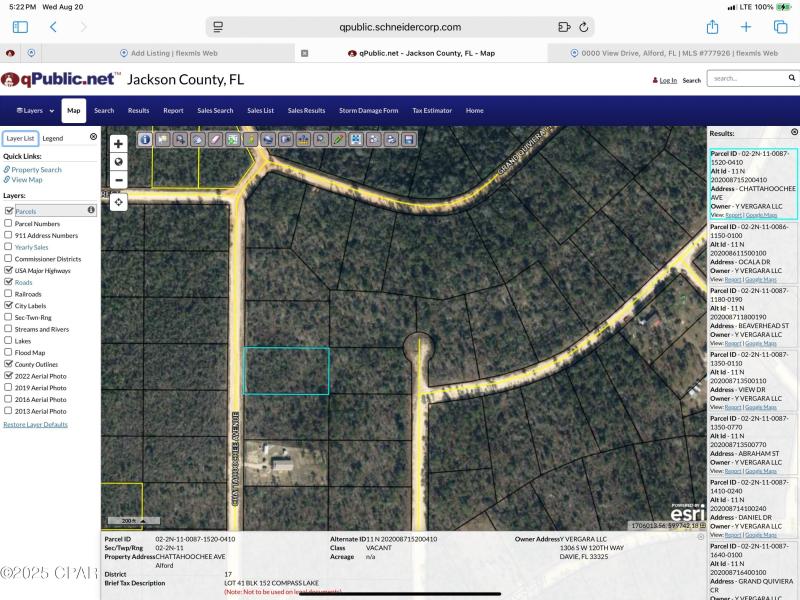Click inside the site search field
This screenshot has height=600, width=800.
(747, 79)
